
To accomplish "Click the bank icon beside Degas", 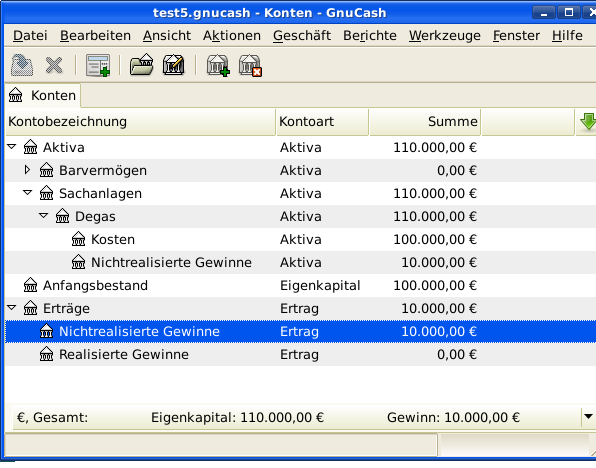I will (x=62, y=216).
